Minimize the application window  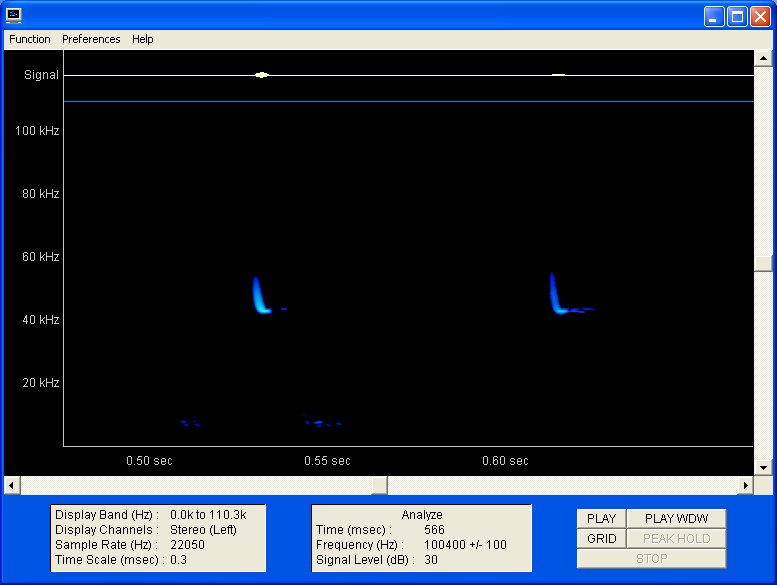[x=714, y=16]
